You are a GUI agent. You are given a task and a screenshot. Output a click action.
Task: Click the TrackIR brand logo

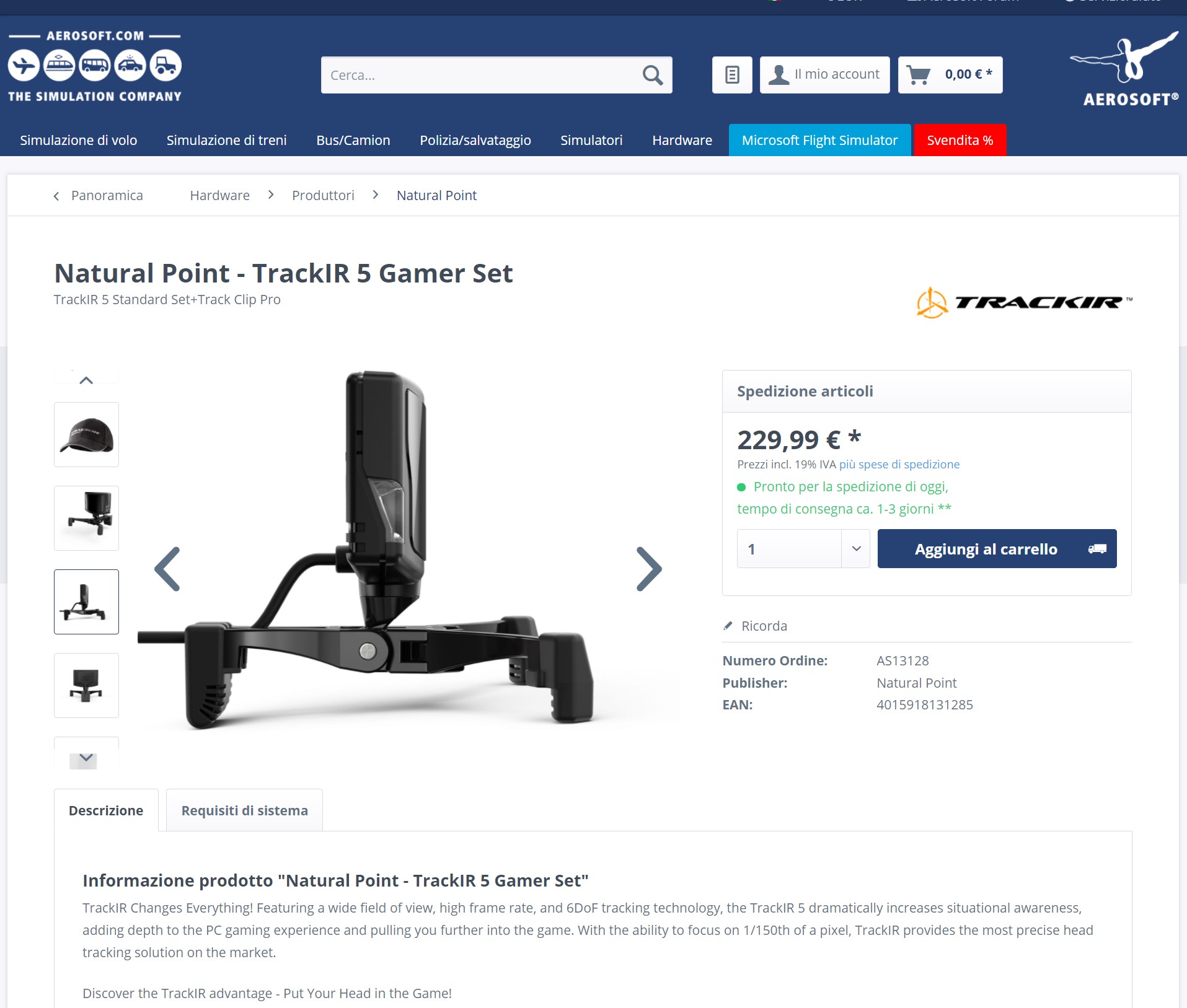pos(1024,302)
